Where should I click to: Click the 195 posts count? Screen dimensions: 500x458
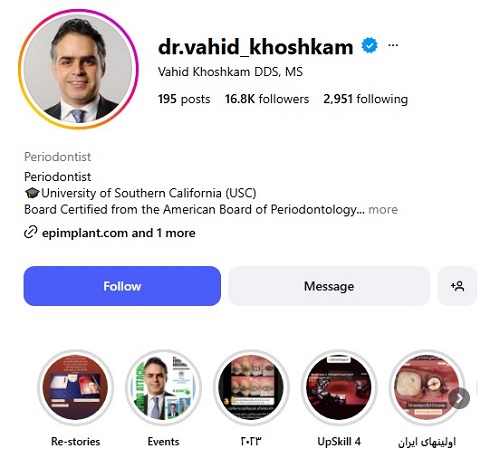coord(184,99)
